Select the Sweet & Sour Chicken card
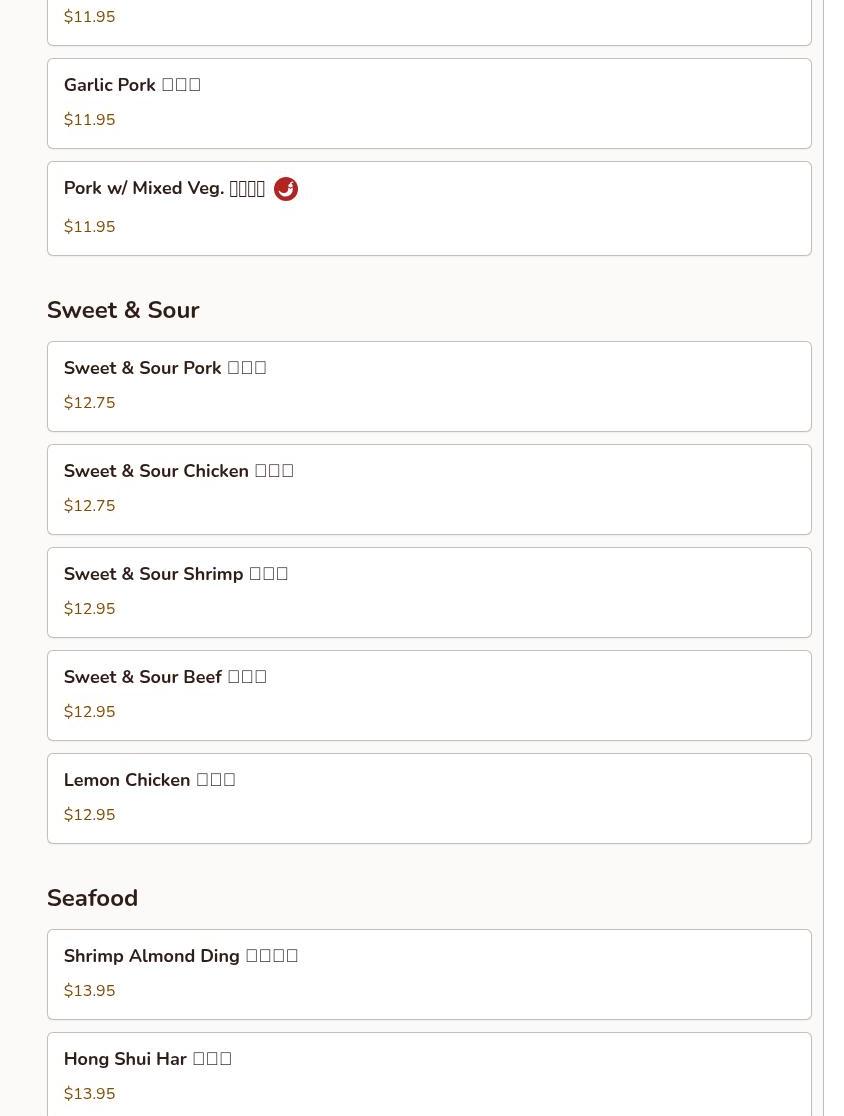 point(429,490)
